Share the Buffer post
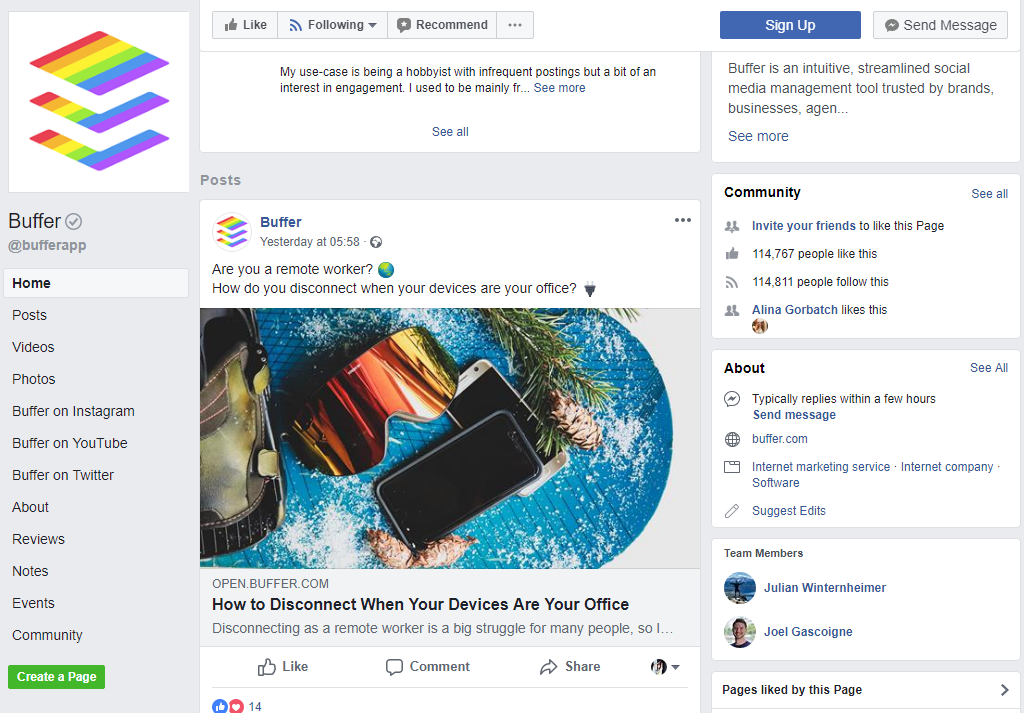The width and height of the screenshot is (1024, 713). coord(570,667)
